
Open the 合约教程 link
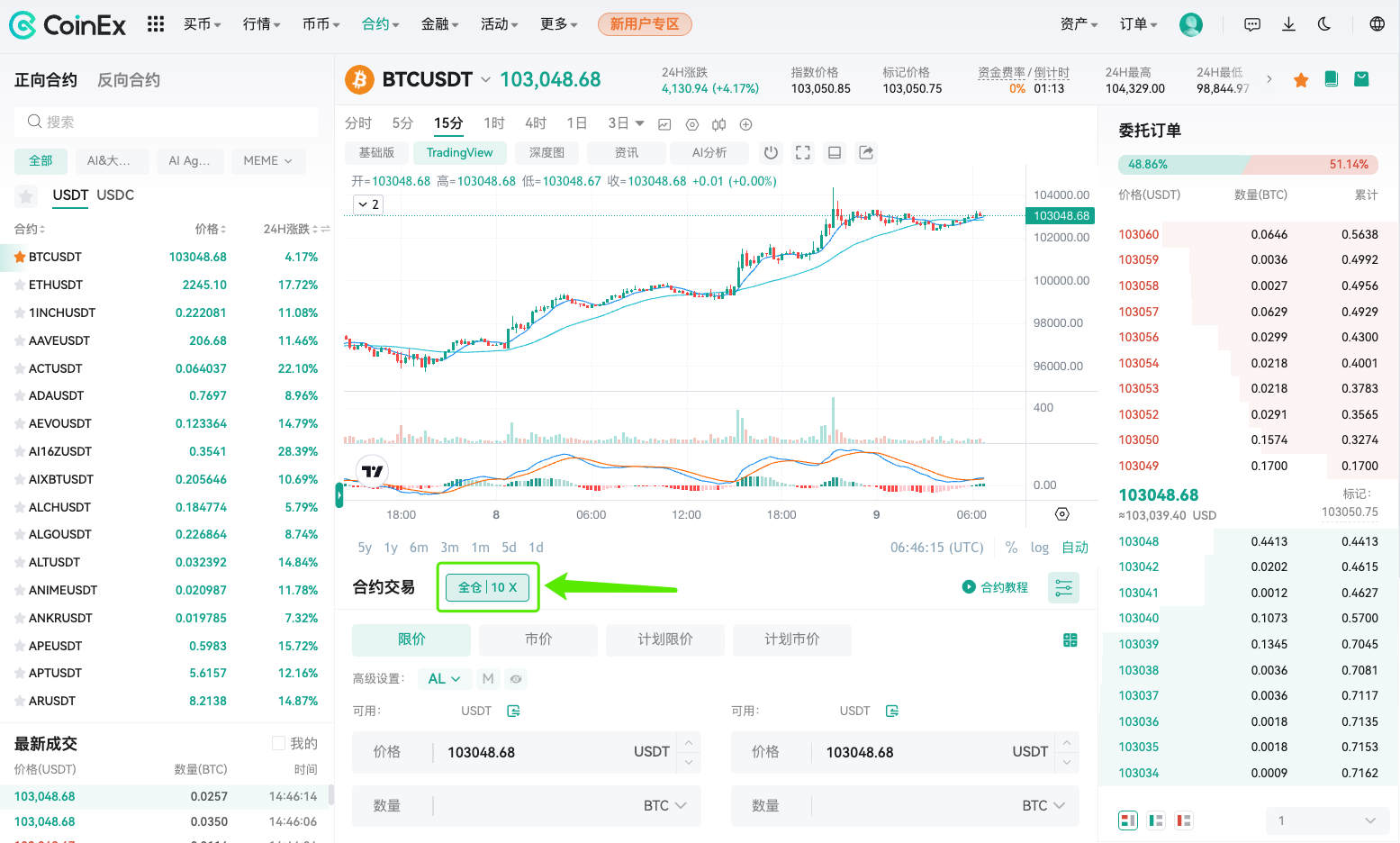[x=995, y=587]
